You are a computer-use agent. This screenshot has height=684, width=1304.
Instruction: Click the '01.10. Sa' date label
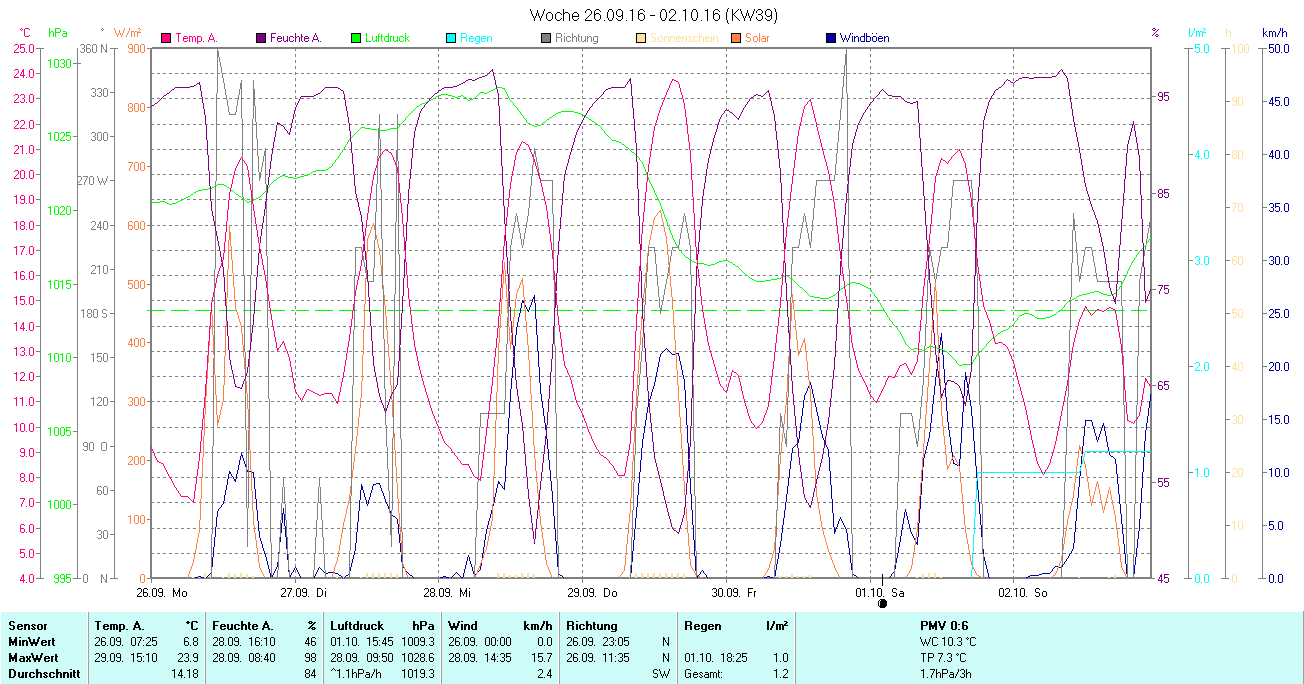point(879,592)
